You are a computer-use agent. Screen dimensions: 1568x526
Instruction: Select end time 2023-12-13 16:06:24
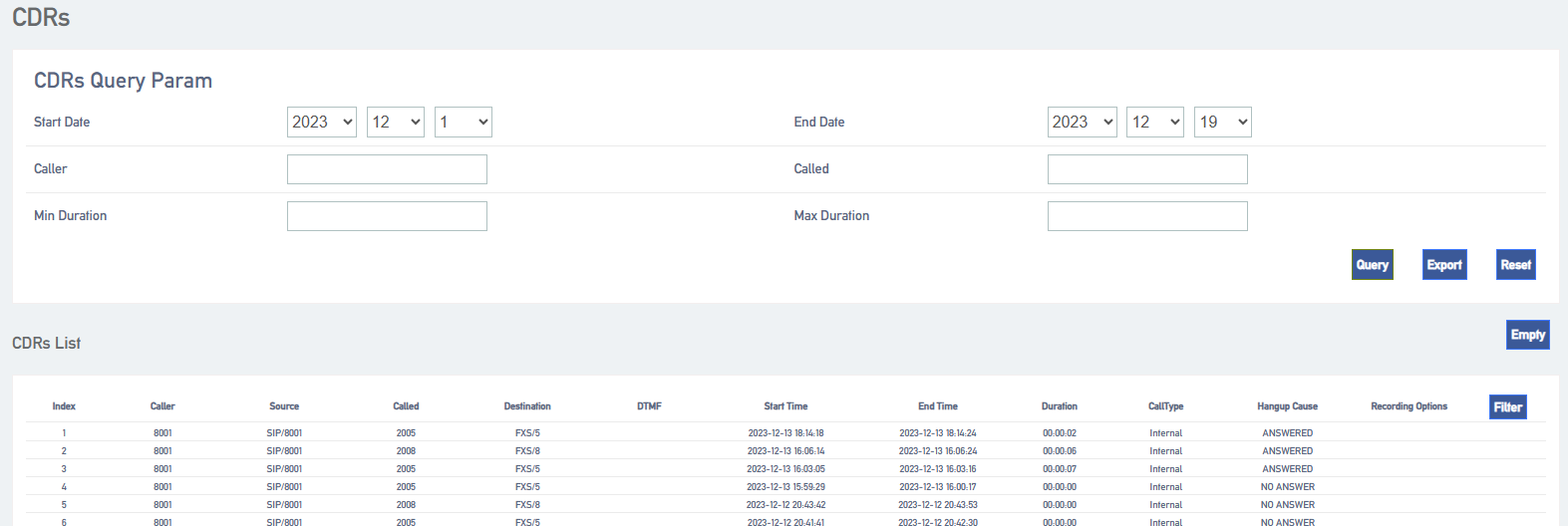click(938, 451)
